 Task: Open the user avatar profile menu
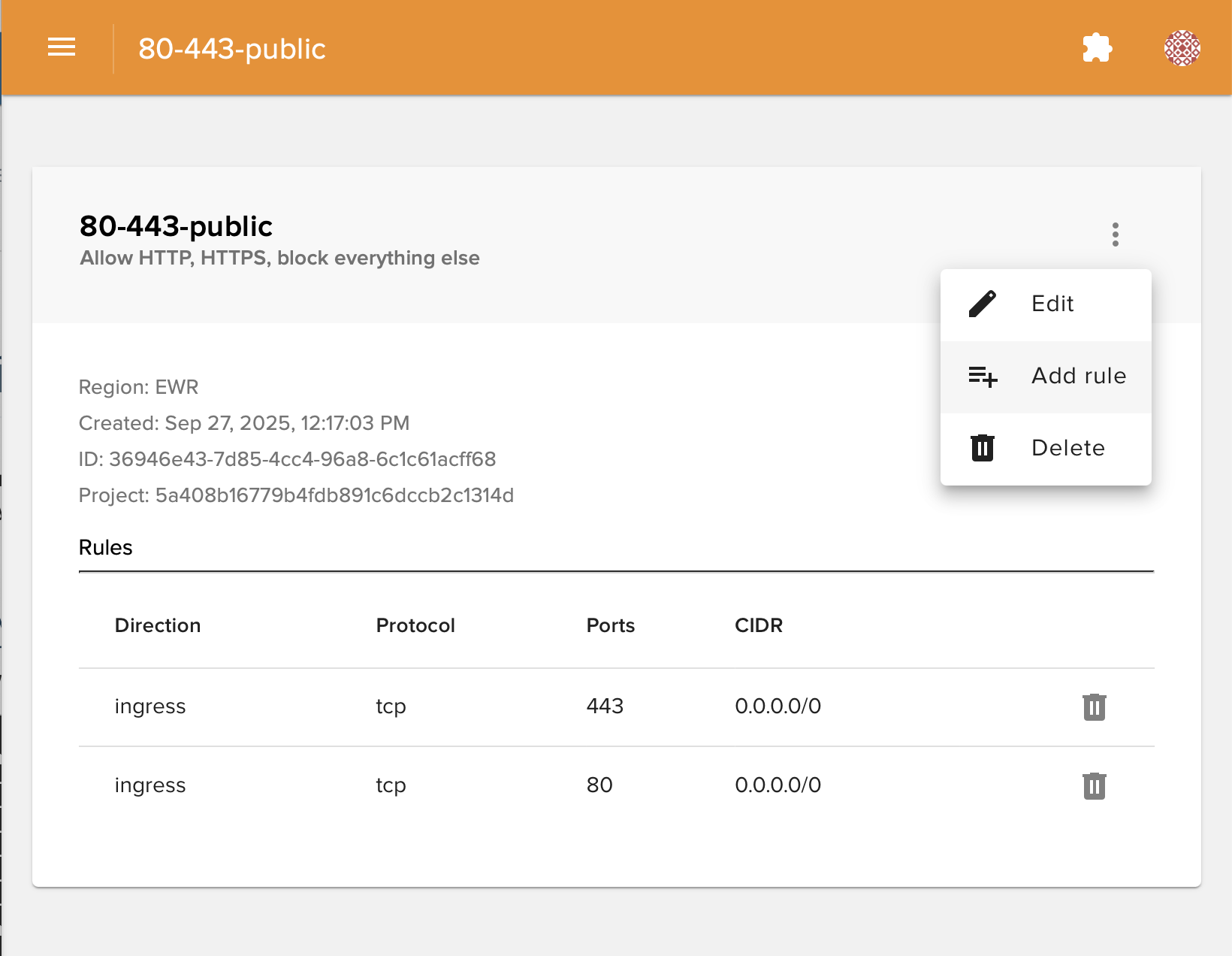[1182, 48]
